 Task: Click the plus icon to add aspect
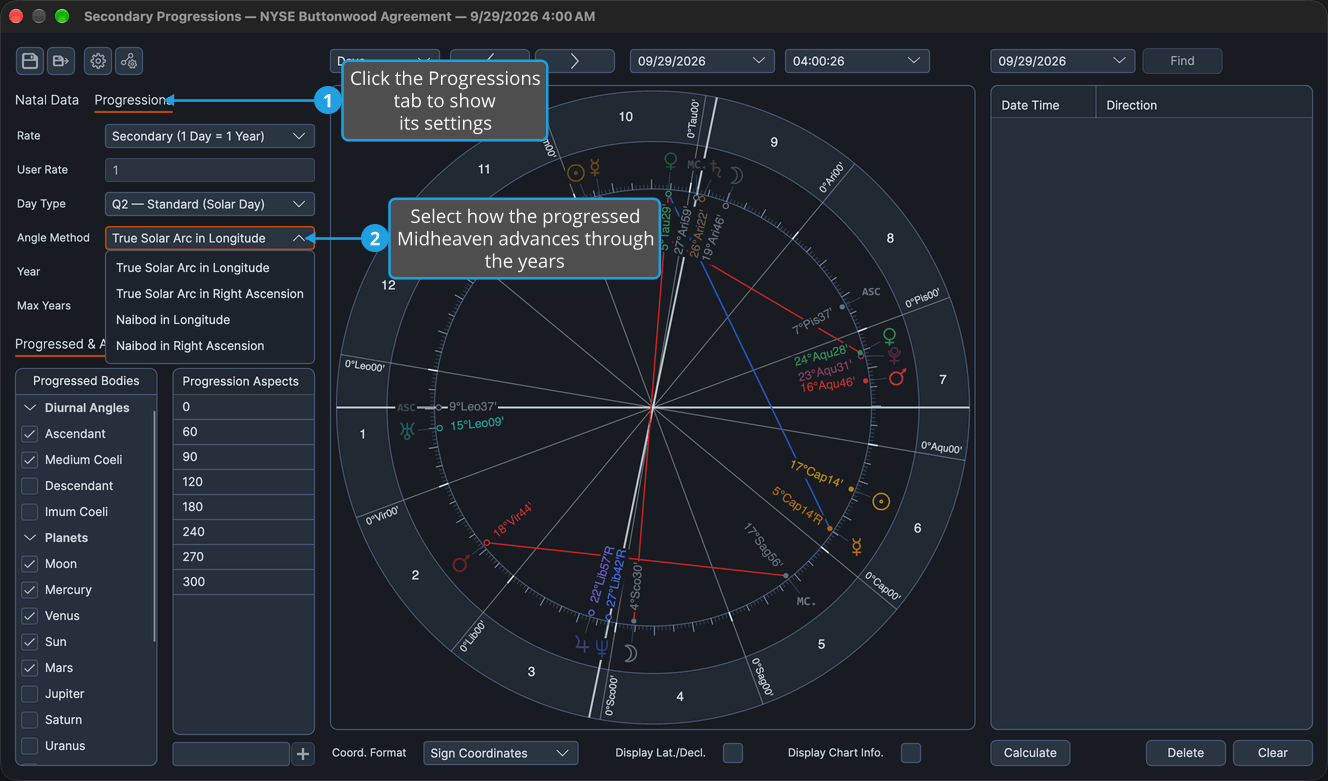point(303,753)
